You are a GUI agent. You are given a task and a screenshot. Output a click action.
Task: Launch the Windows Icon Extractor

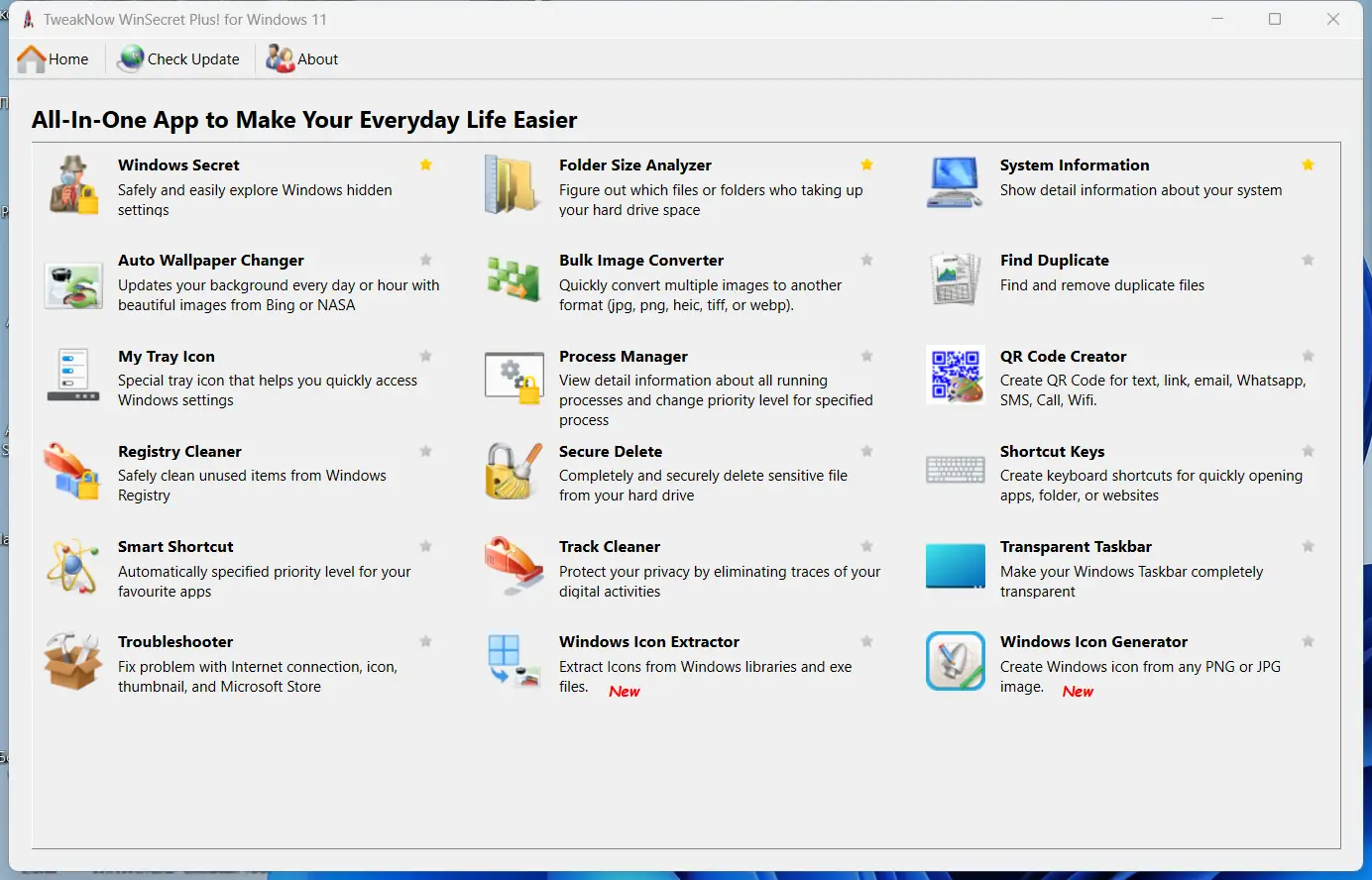click(649, 641)
